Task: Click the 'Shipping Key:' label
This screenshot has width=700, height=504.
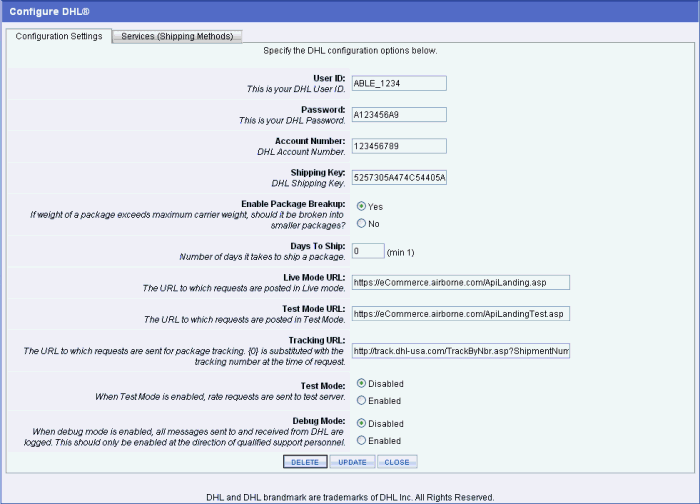Action: point(318,173)
